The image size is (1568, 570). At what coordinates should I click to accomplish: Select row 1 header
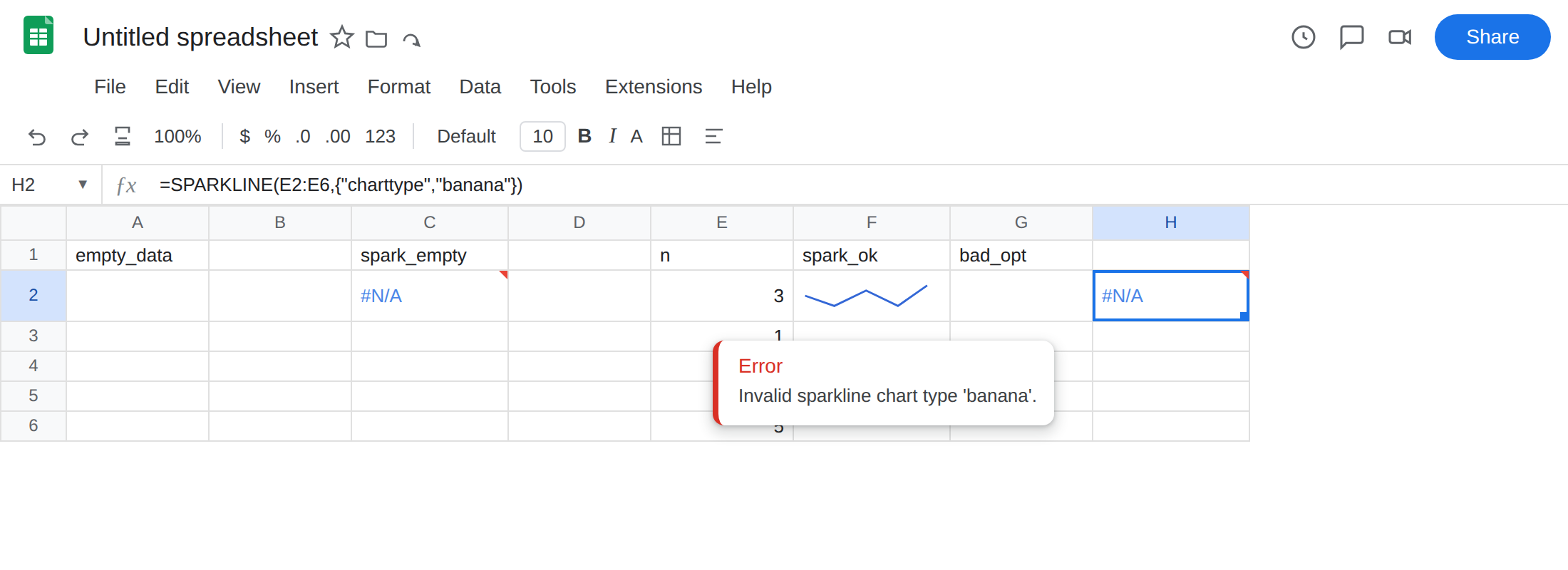pos(33,255)
